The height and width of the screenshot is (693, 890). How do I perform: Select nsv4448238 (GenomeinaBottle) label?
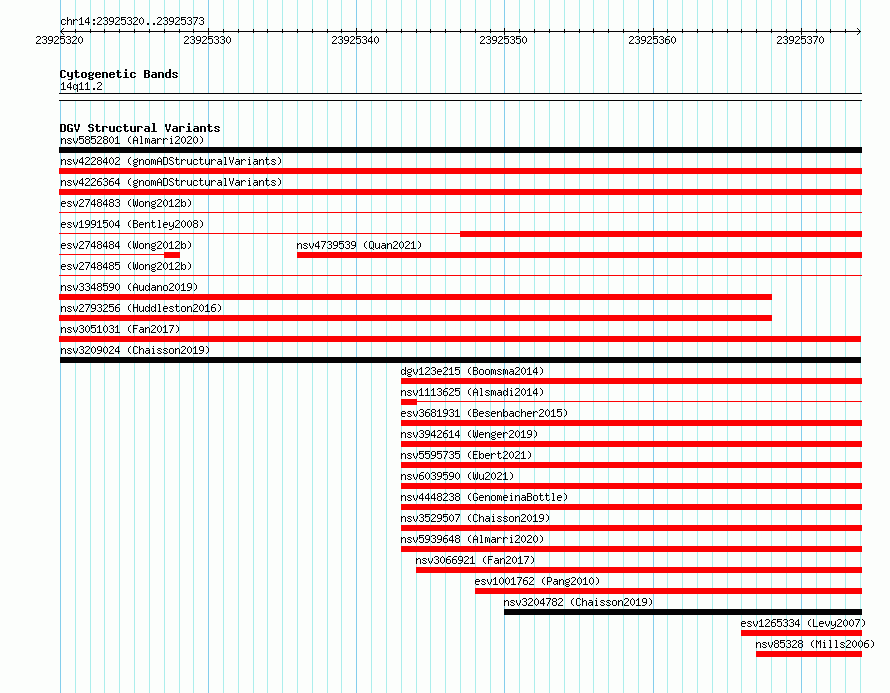pos(484,497)
